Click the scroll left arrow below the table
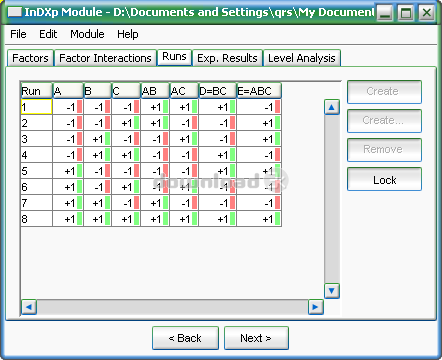This screenshot has width=442, height=360. coord(29,307)
